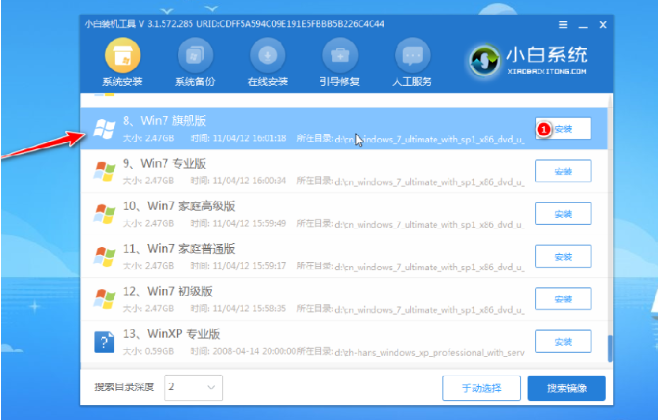
Task: Switch to 引导修复 tab label
Action: pos(340,81)
